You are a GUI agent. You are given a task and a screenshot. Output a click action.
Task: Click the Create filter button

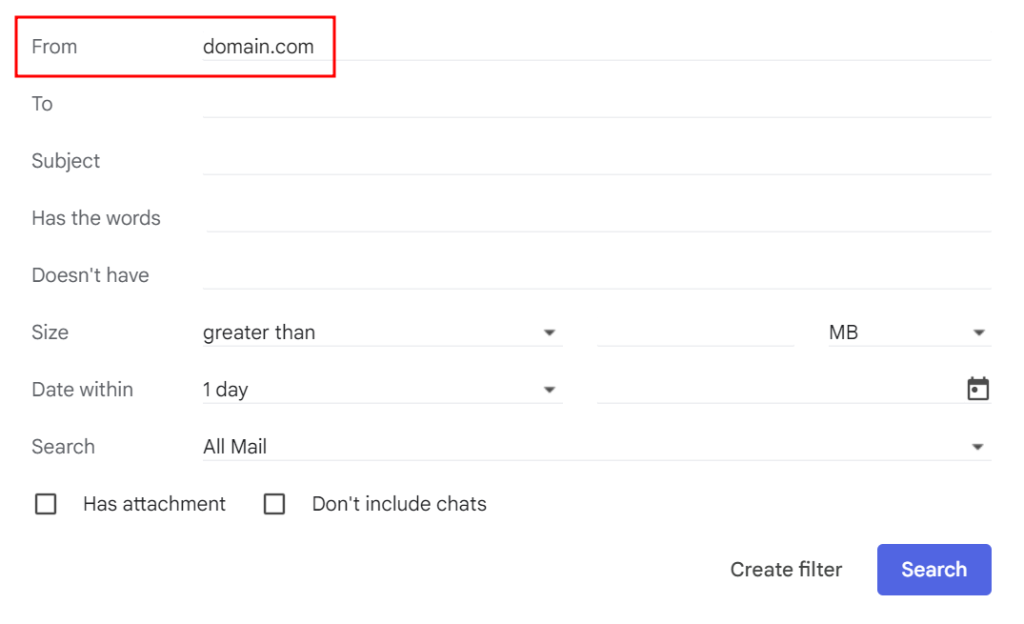pos(786,570)
